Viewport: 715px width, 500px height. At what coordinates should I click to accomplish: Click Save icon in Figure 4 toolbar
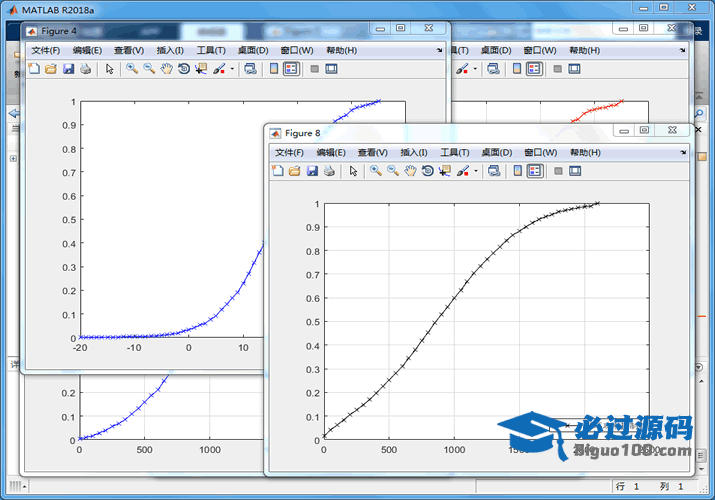68,69
